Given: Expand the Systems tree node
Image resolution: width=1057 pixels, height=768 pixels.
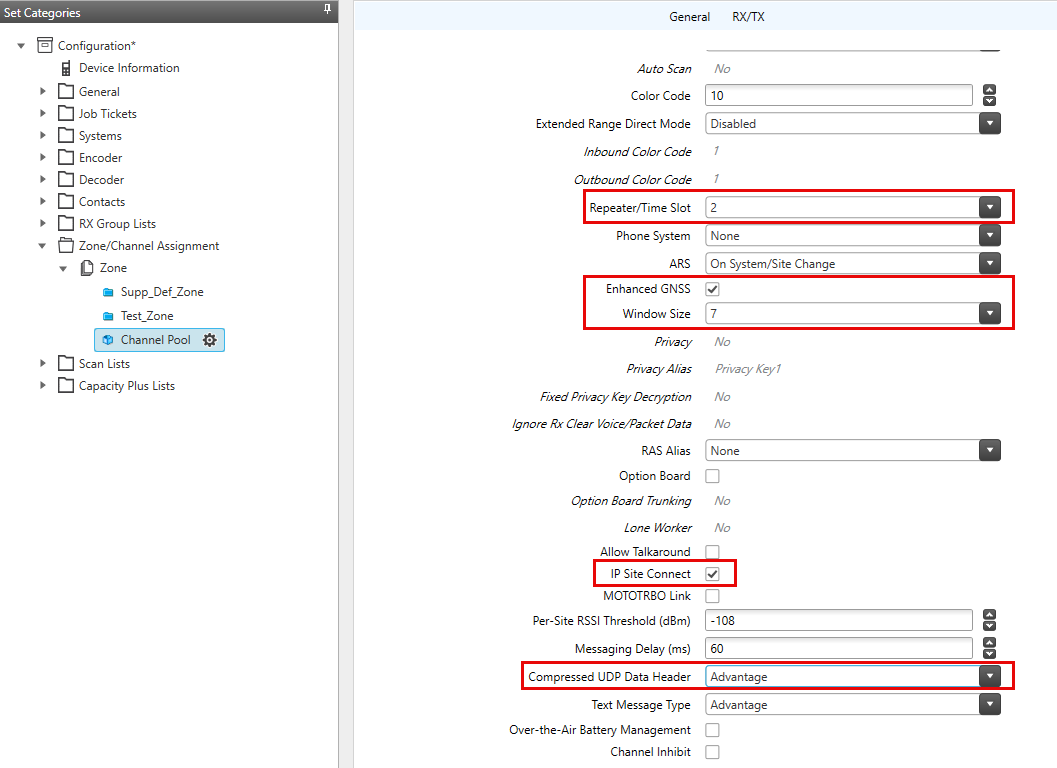Looking at the screenshot, I should [42, 135].
